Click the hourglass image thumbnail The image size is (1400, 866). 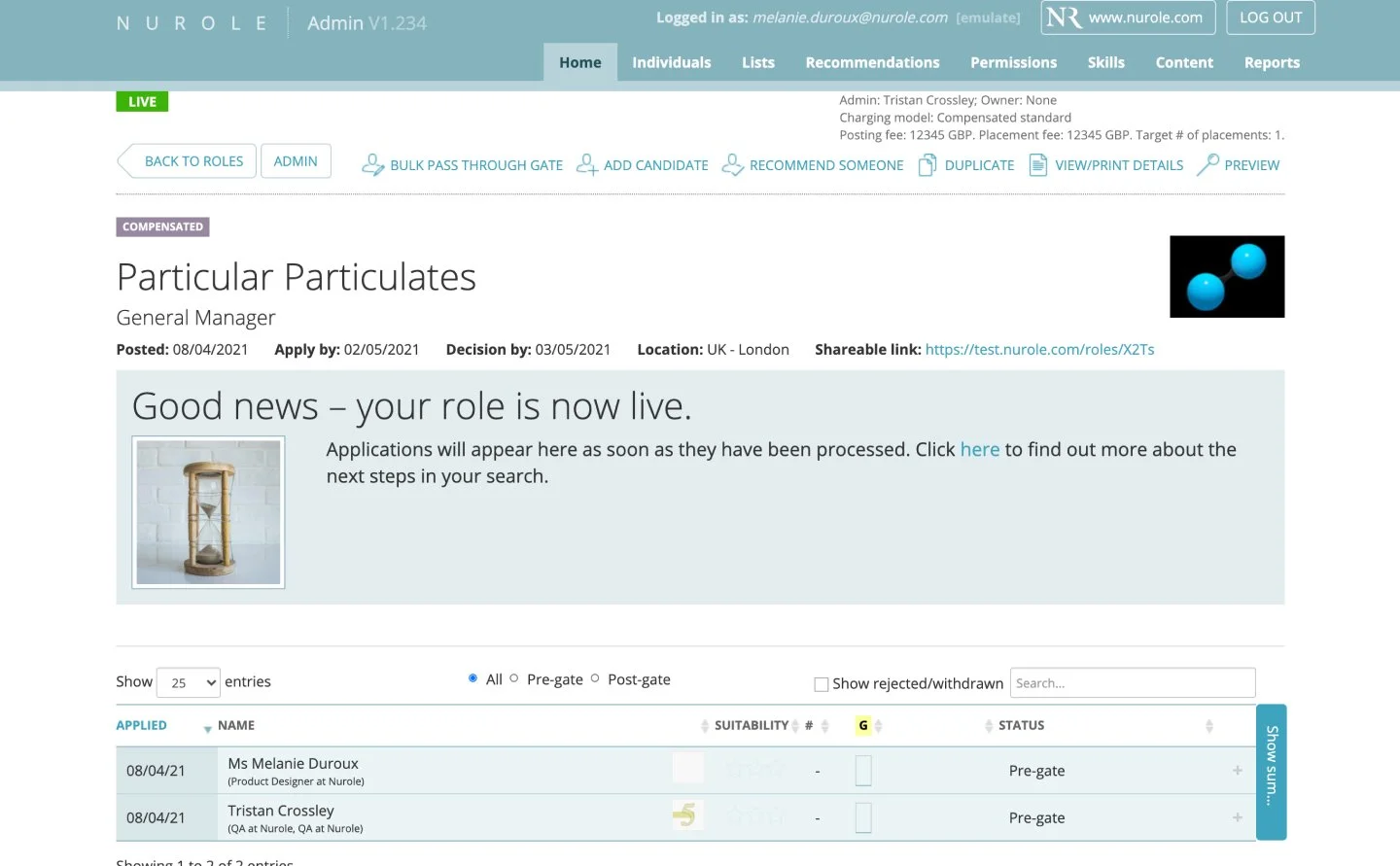(x=208, y=512)
